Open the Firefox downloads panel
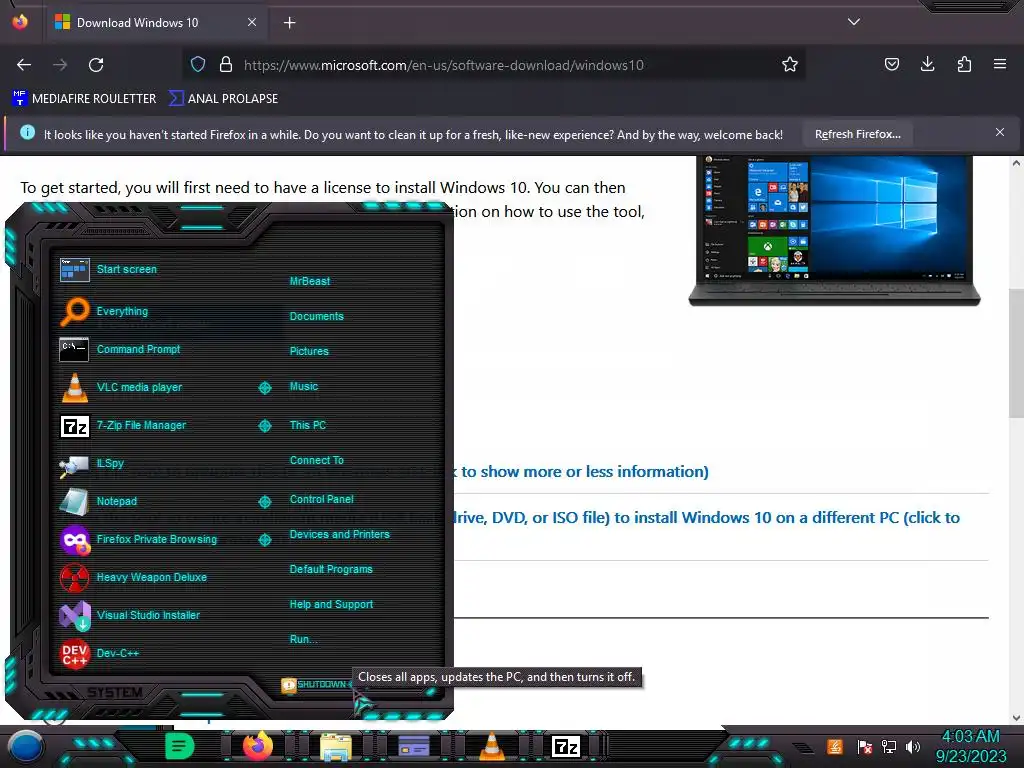Viewport: 1024px width, 768px height. pos(927,64)
